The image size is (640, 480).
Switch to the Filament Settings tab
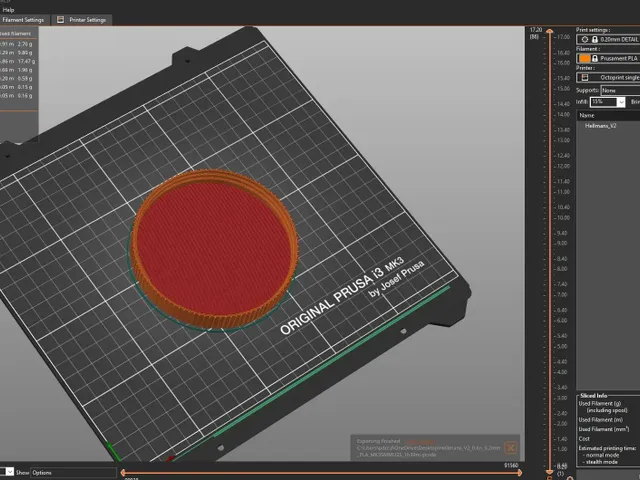point(24,20)
